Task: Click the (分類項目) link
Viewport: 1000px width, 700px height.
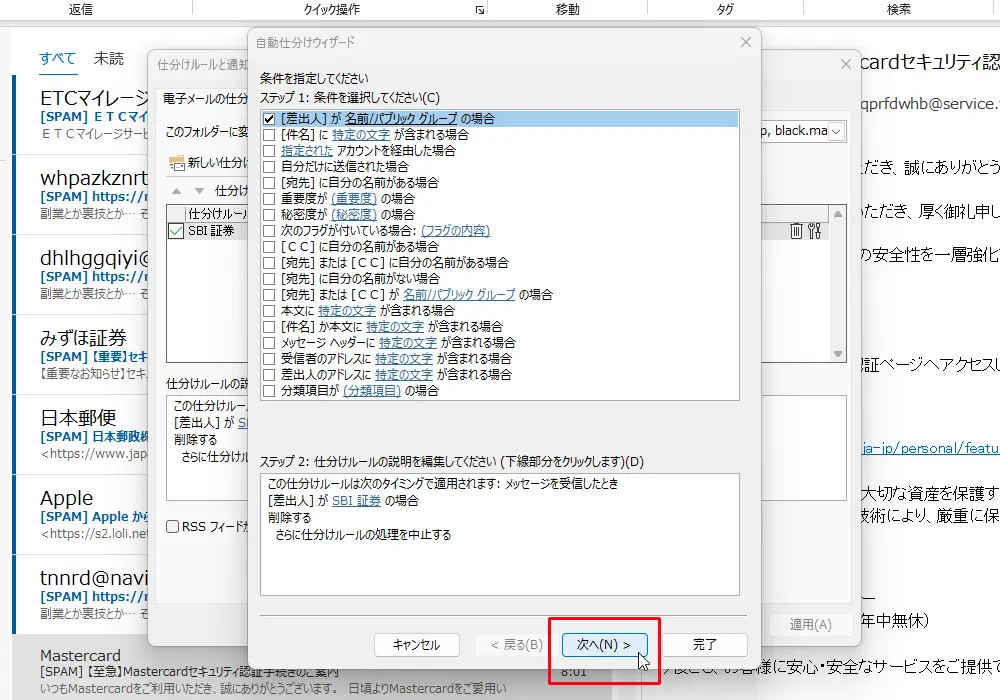Action: (372, 390)
